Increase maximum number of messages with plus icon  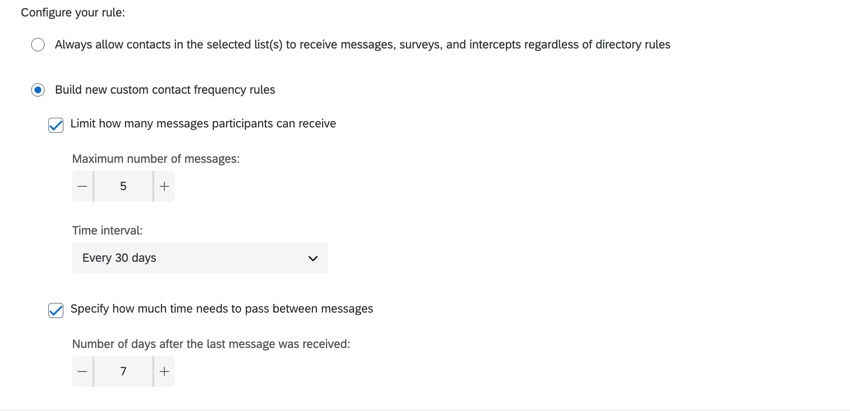coord(164,187)
